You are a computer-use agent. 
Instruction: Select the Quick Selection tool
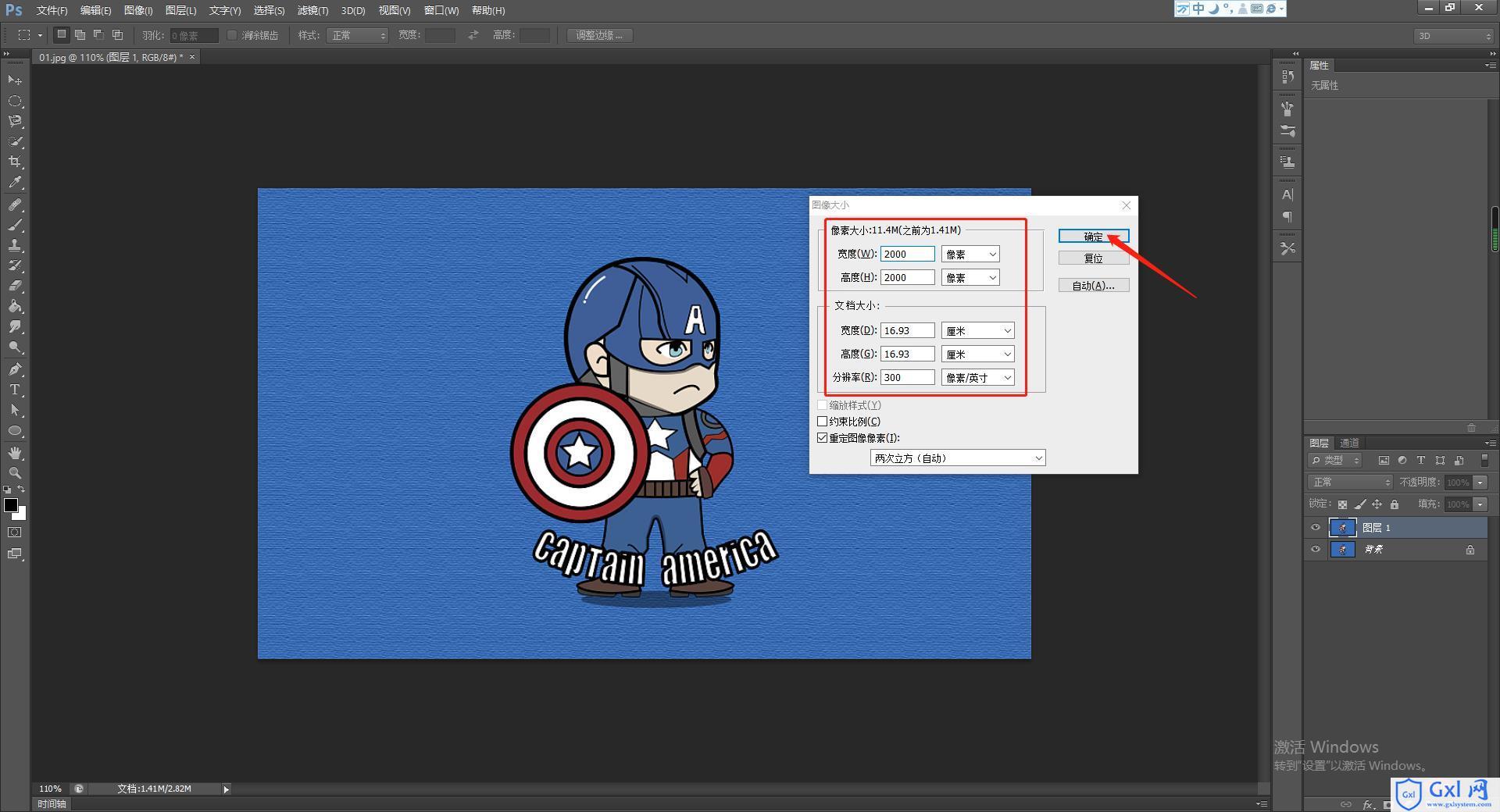[15, 141]
